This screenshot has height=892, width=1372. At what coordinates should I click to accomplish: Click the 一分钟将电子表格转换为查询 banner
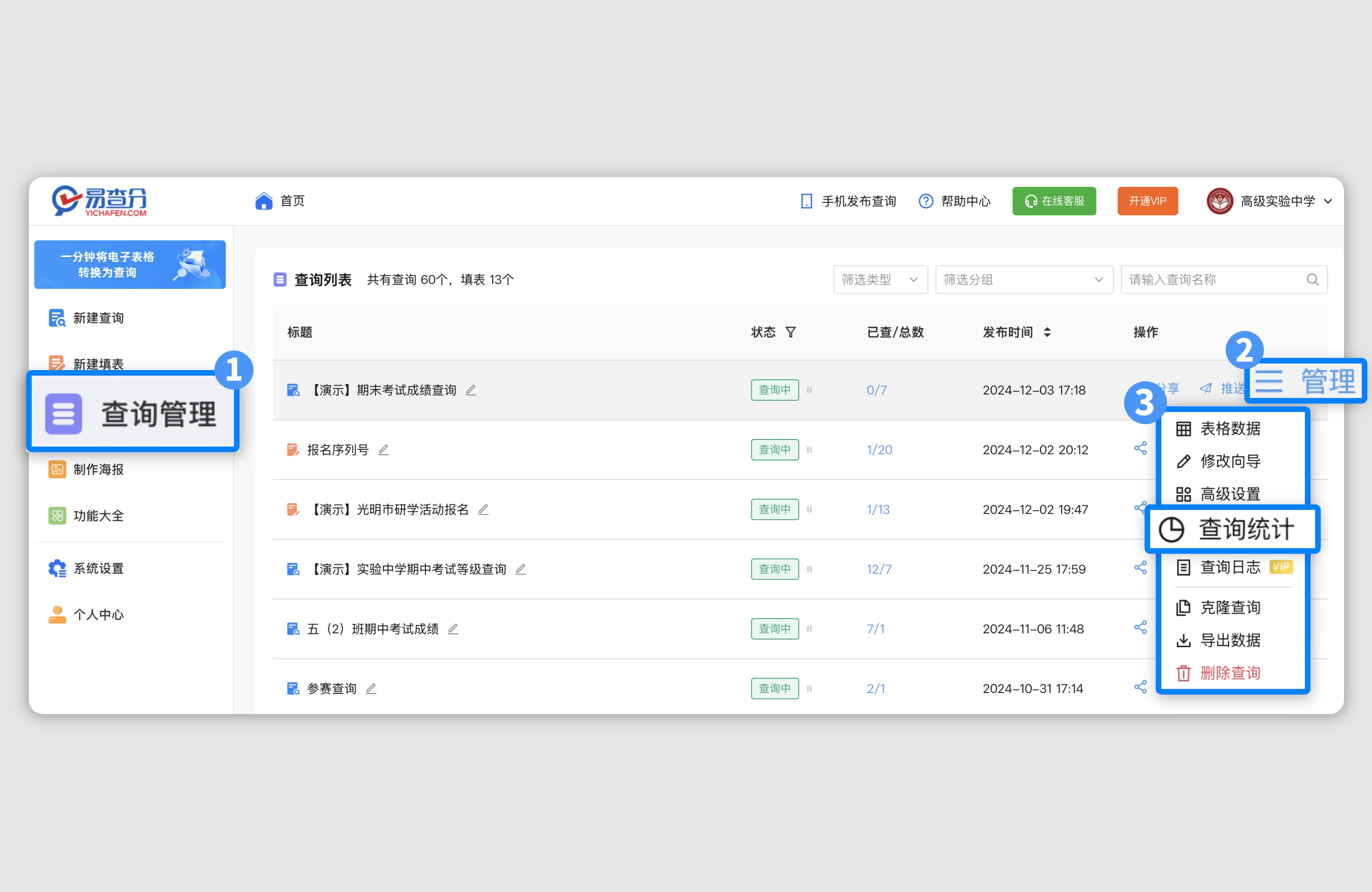click(x=130, y=265)
